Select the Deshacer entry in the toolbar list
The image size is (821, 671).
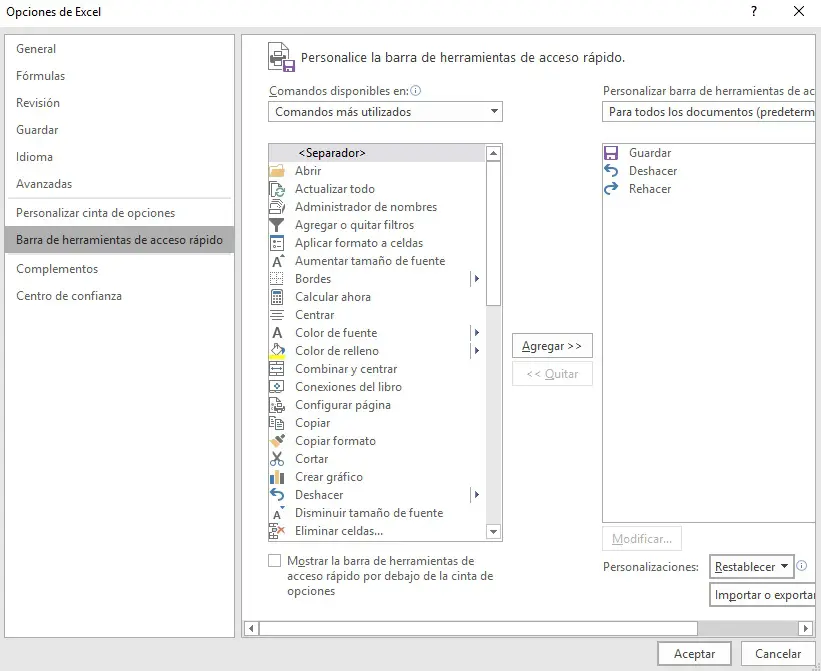tap(709, 171)
